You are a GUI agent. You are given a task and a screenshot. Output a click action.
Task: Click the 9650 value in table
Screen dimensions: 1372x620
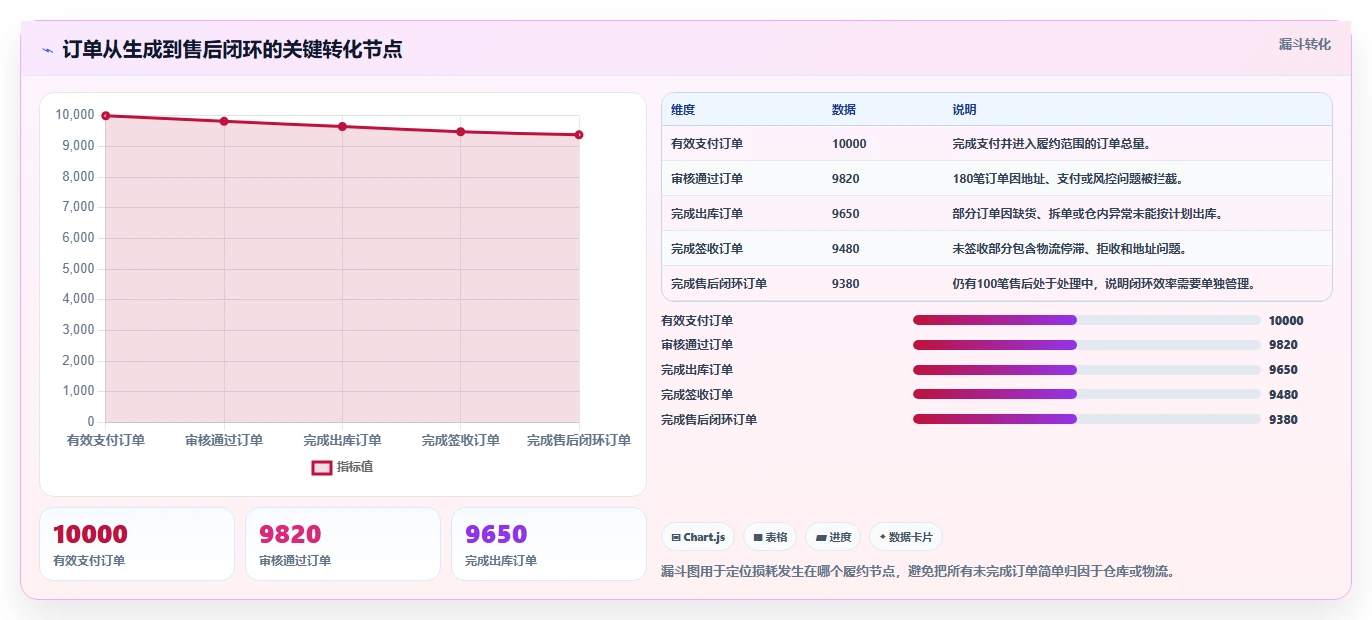coord(845,214)
